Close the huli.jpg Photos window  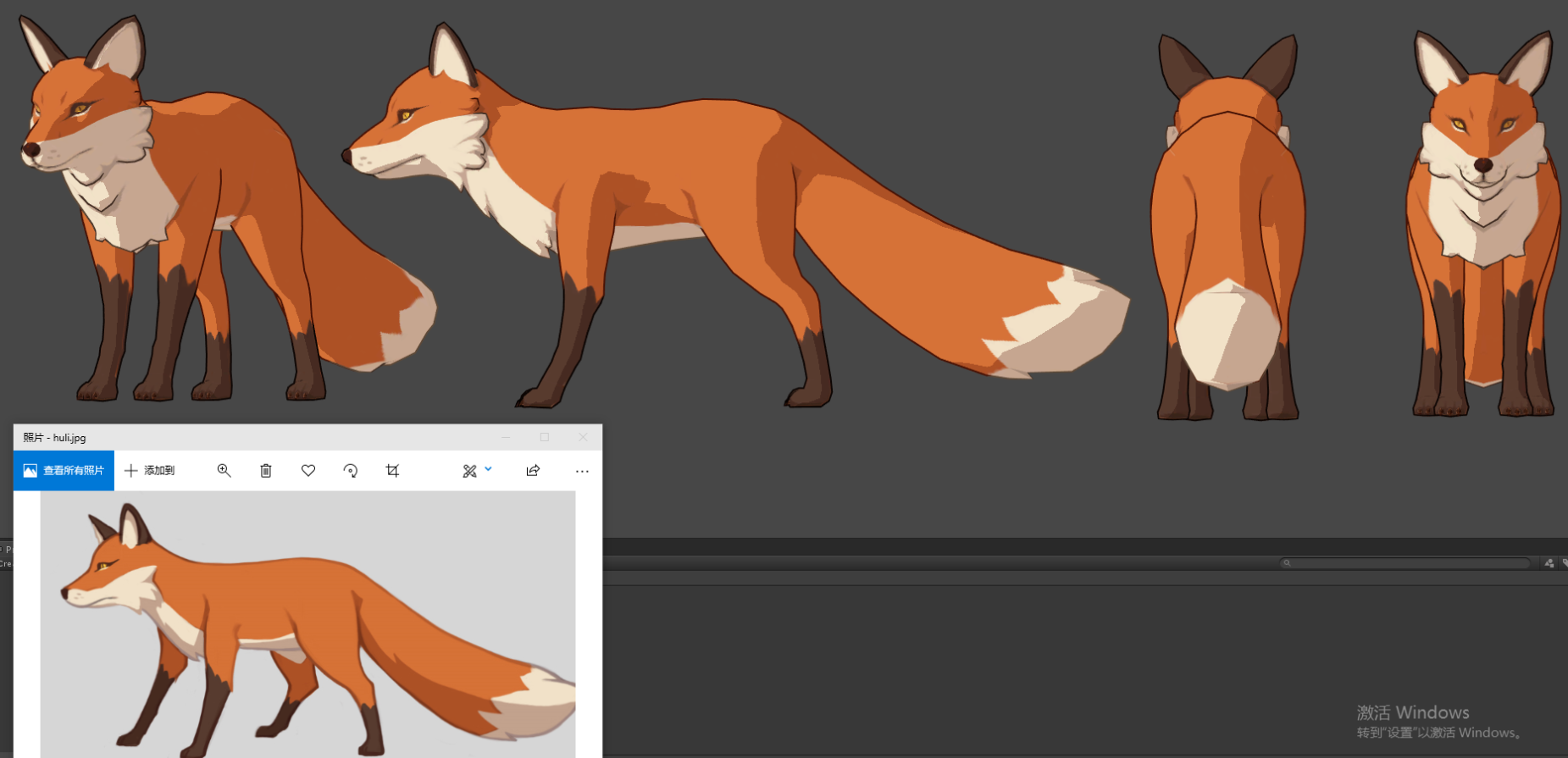[583, 437]
